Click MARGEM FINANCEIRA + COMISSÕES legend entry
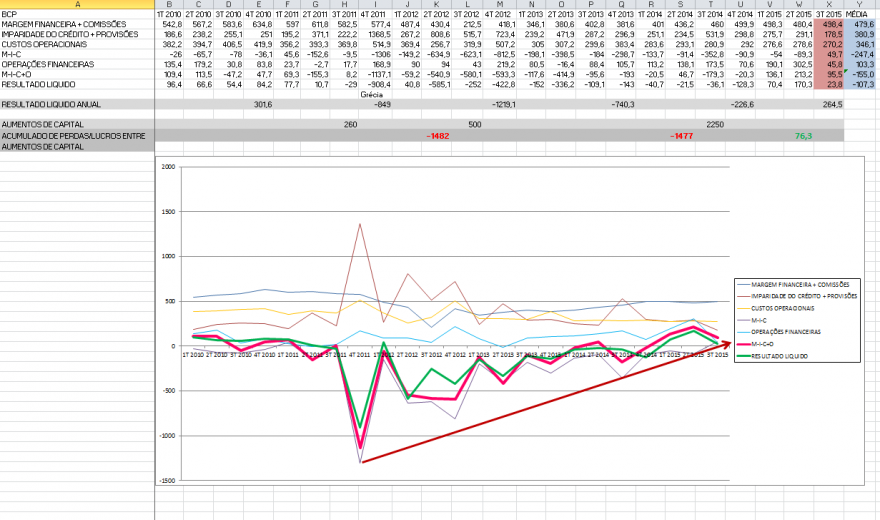 pos(794,284)
